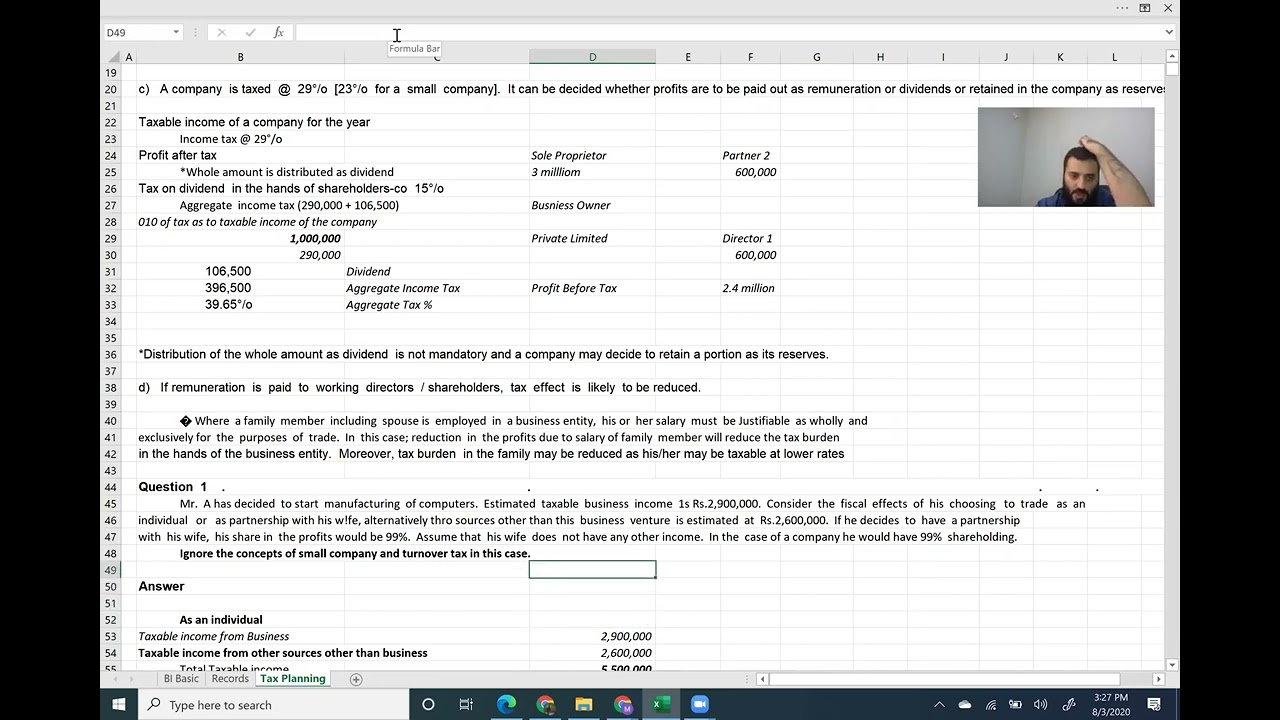The height and width of the screenshot is (720, 1280).
Task: Click inside the Name Box showing D49
Action: pos(136,32)
